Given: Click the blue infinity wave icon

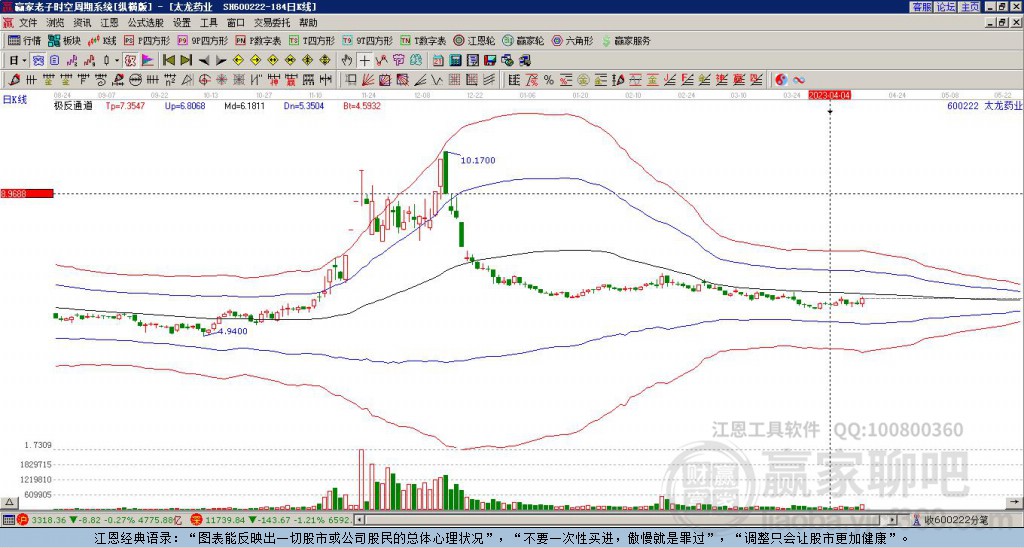Looking at the screenshot, I should tap(799, 80).
